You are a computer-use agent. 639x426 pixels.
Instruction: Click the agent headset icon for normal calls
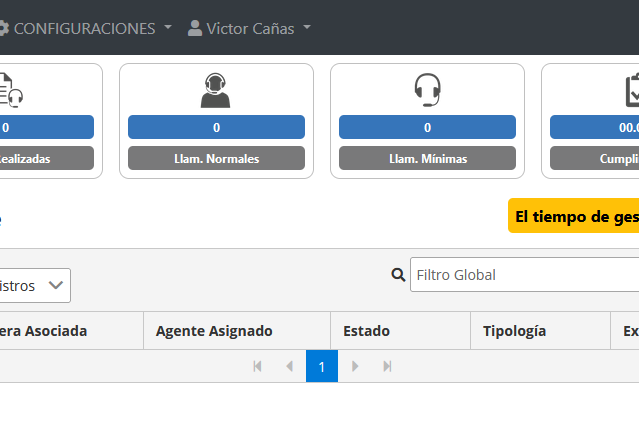216,91
